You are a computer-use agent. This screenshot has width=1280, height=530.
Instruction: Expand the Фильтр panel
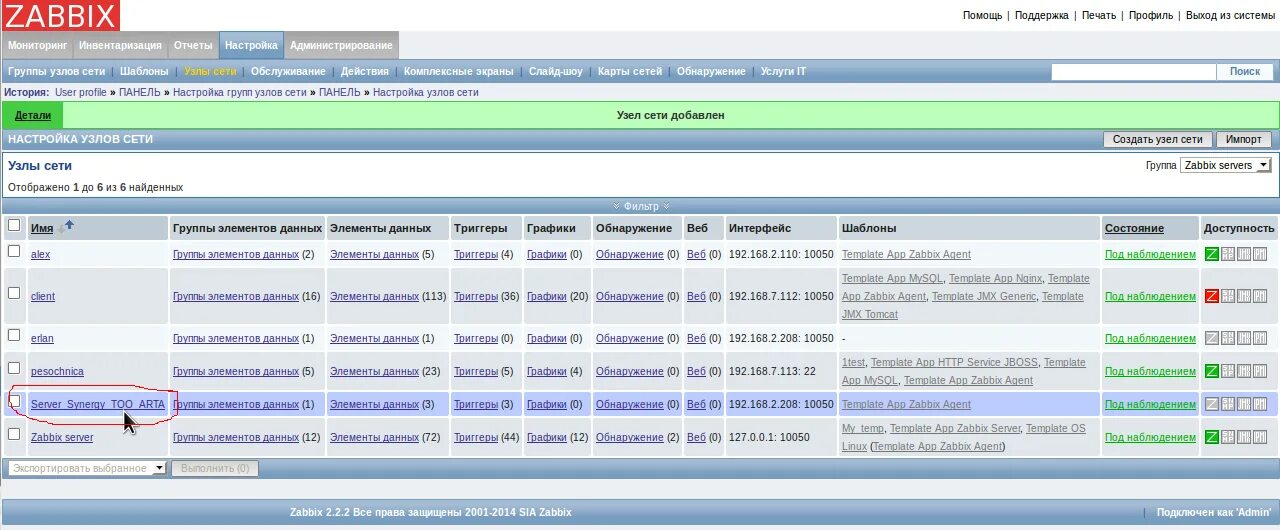coord(641,206)
